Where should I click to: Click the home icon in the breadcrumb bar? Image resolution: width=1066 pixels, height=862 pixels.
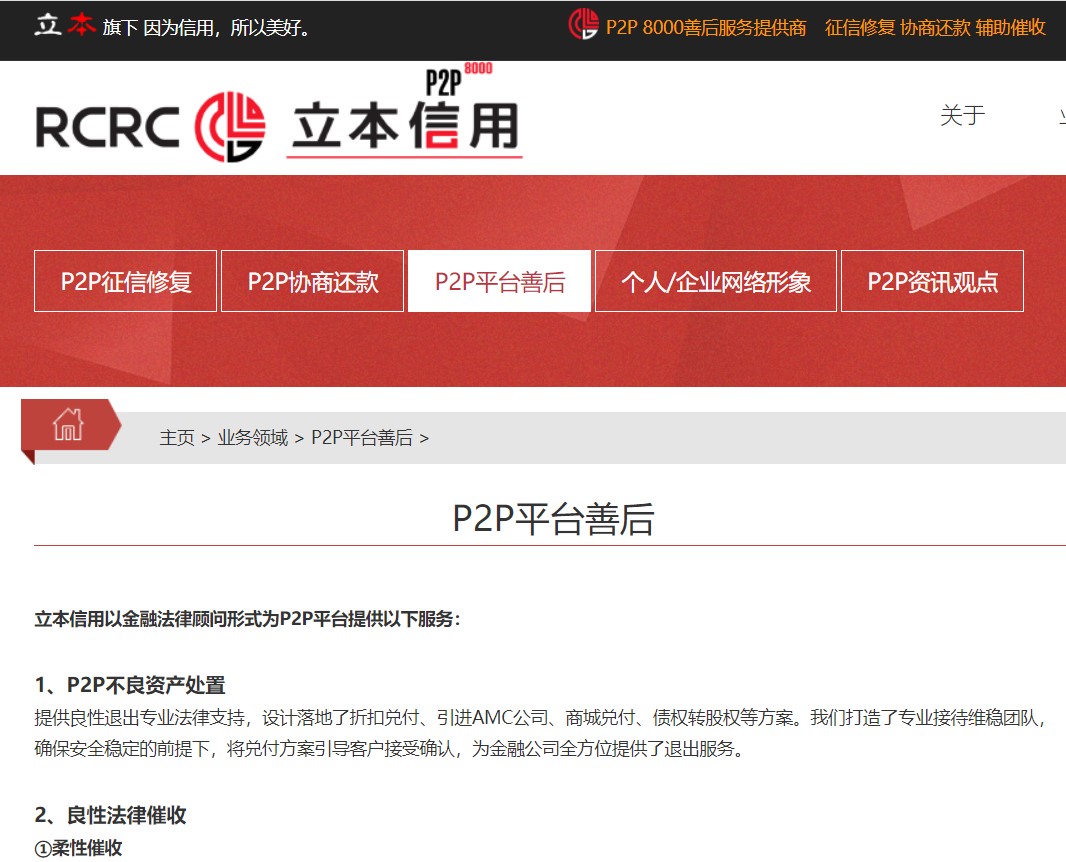[68, 425]
